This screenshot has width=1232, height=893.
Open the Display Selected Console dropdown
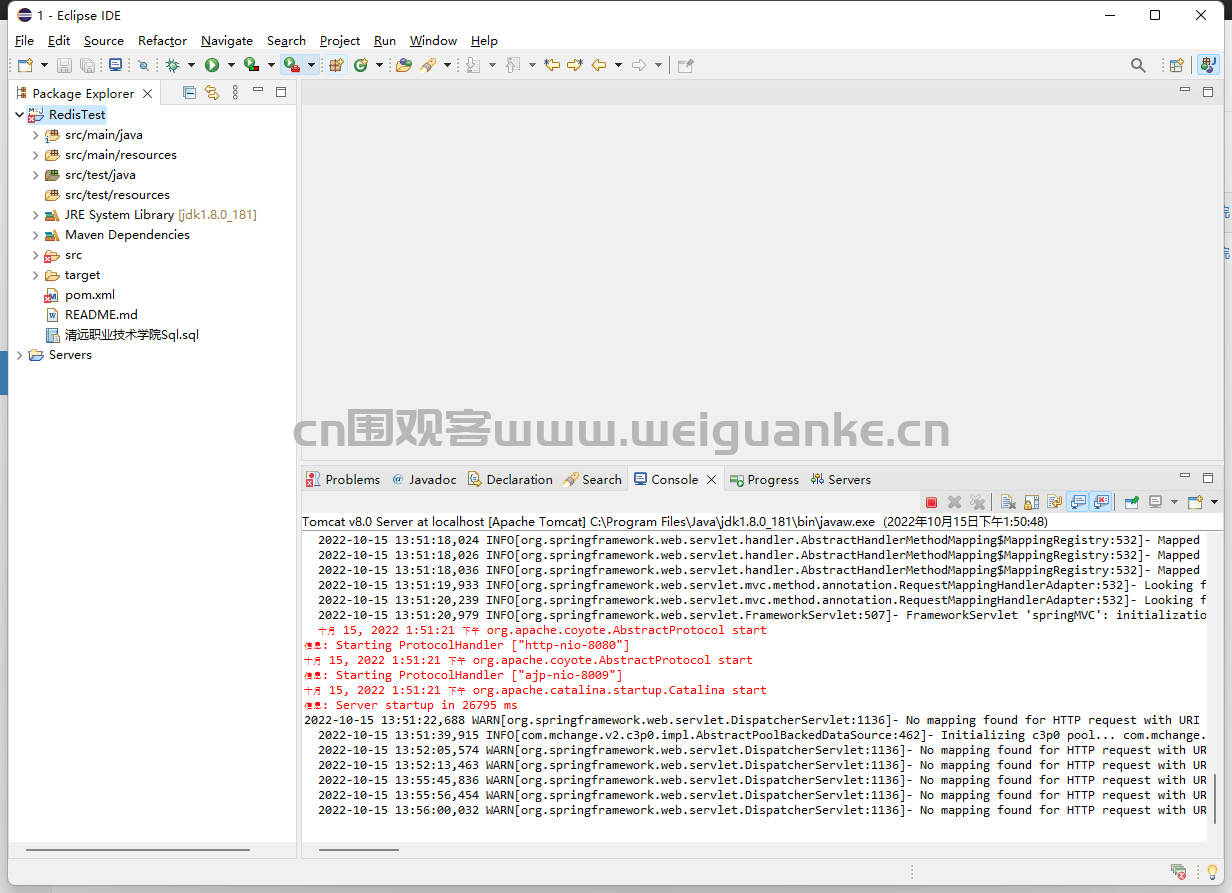click(x=1174, y=502)
